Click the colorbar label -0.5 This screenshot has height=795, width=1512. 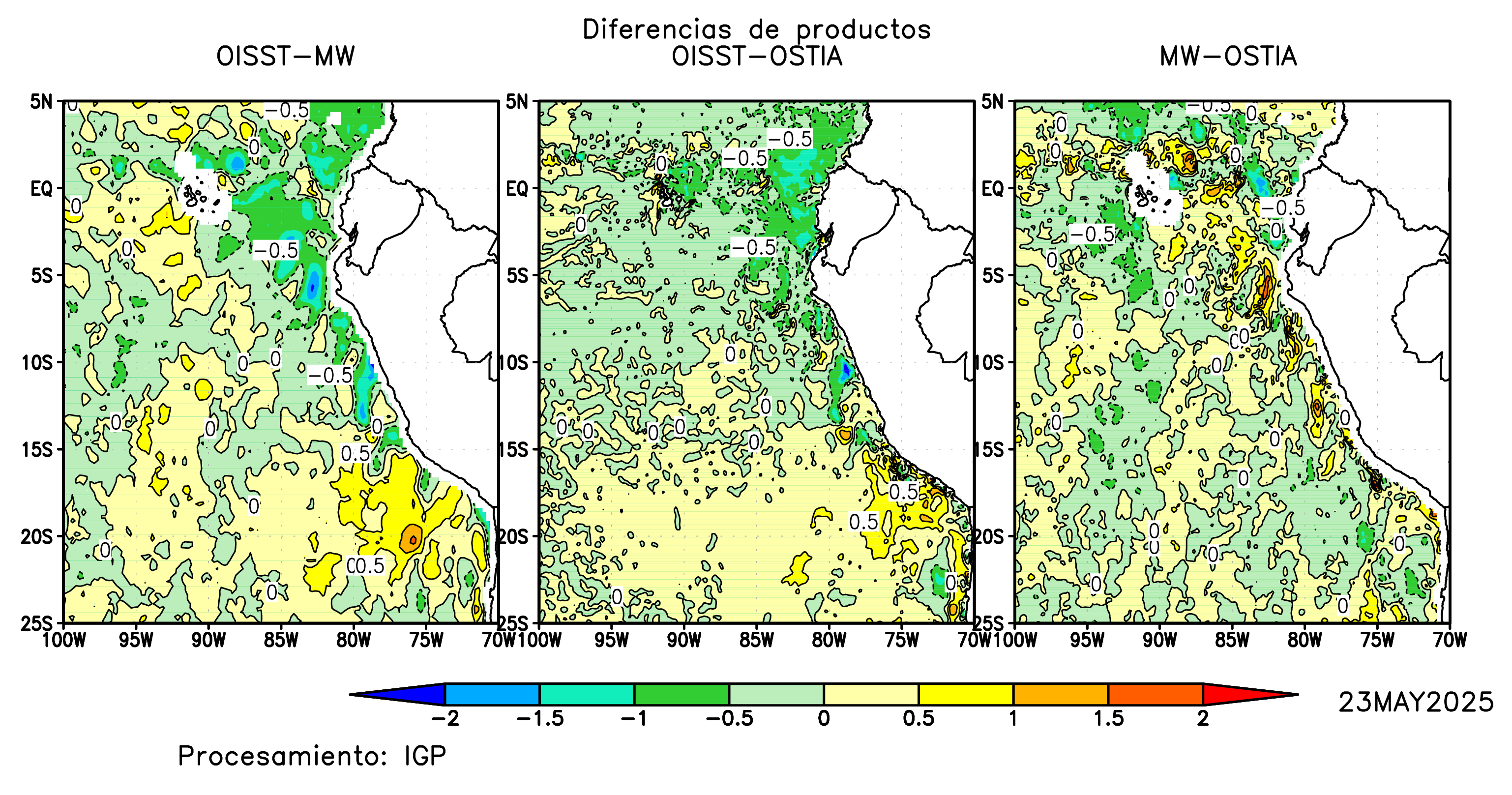click(x=730, y=719)
